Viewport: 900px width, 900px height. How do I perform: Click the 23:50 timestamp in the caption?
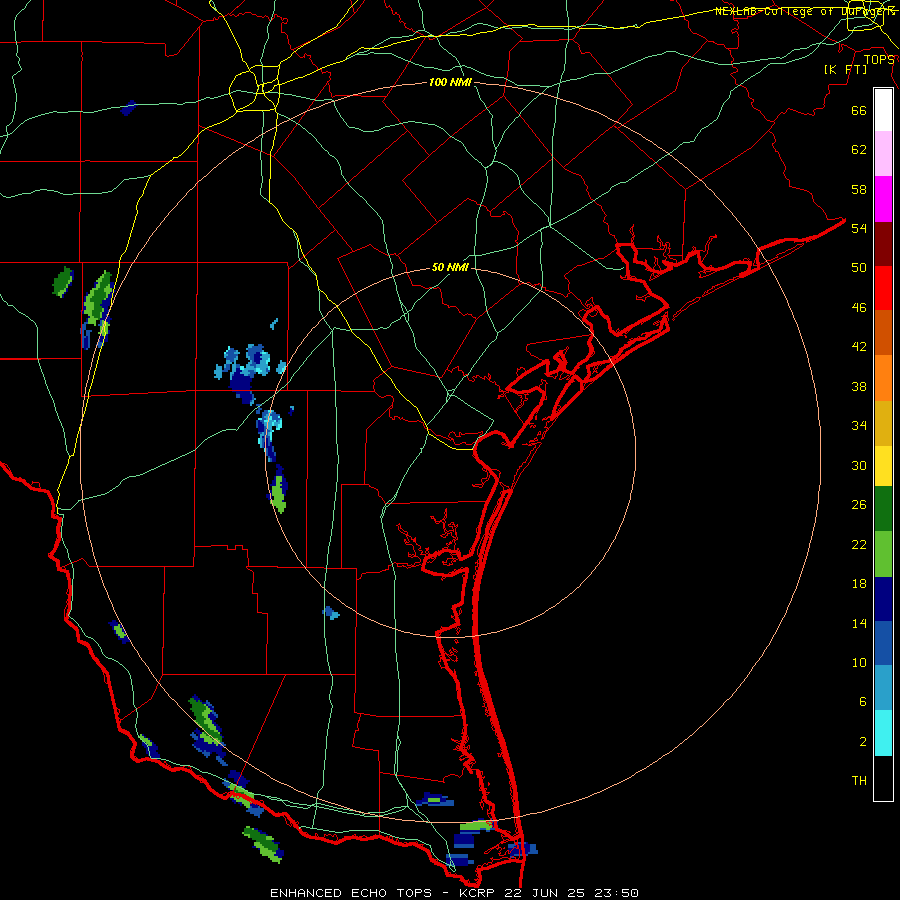click(x=615, y=893)
